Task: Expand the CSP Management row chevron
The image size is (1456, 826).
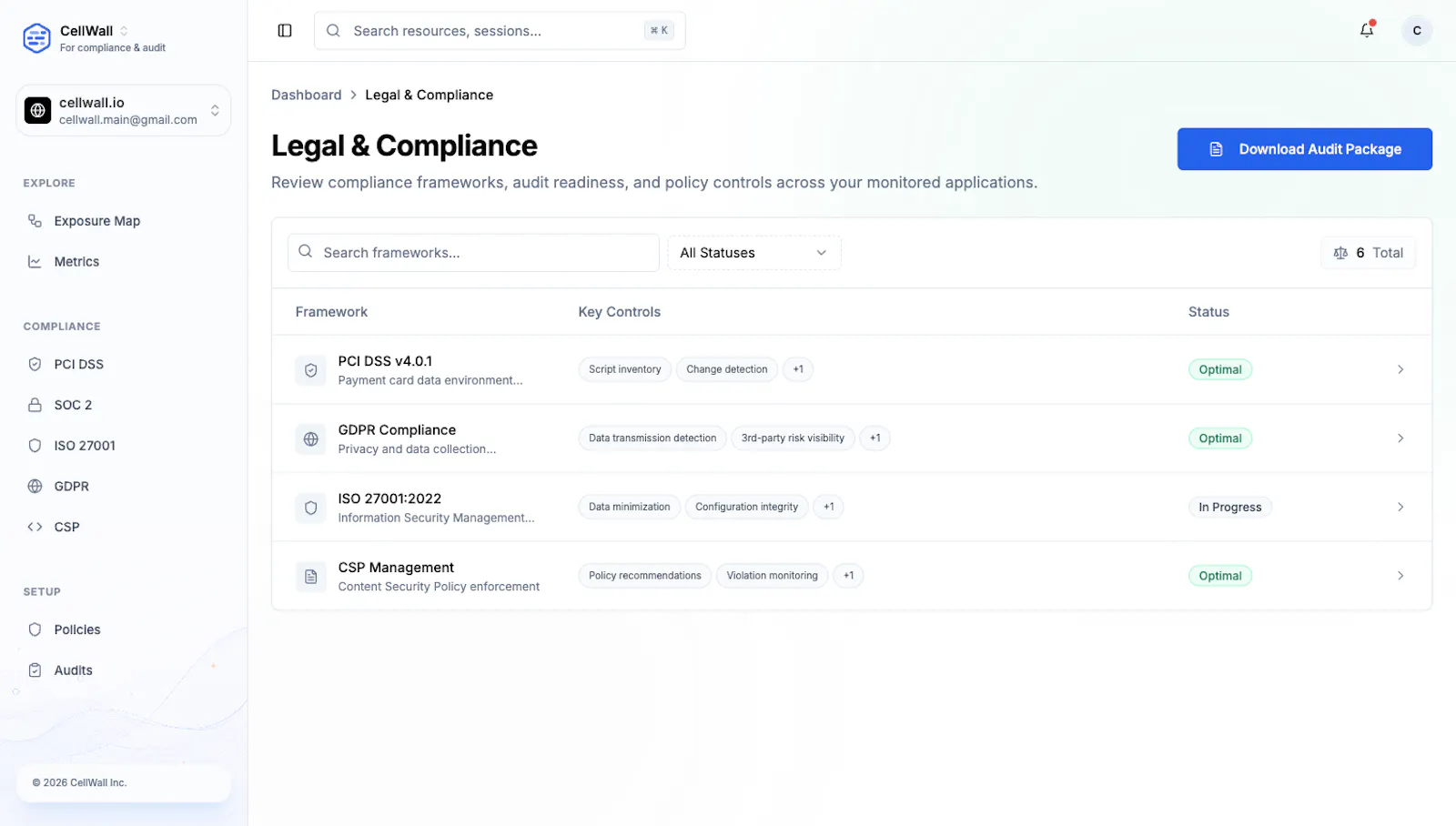Action: [1400, 576]
